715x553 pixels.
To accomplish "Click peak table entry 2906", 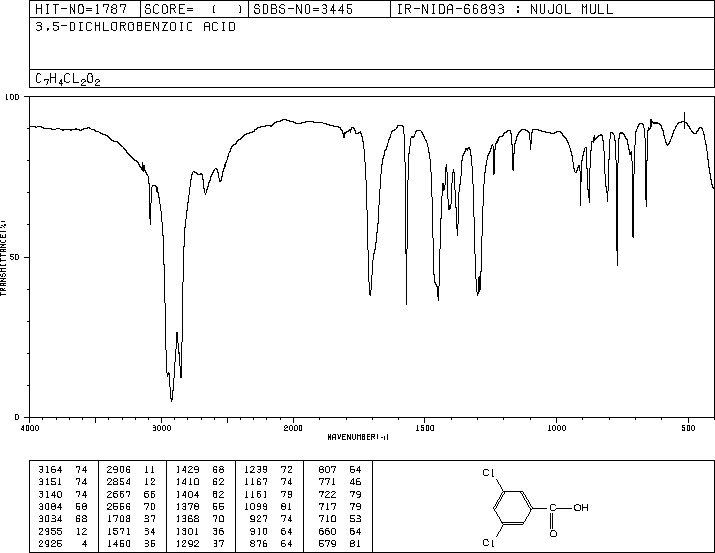I will click(119, 470).
